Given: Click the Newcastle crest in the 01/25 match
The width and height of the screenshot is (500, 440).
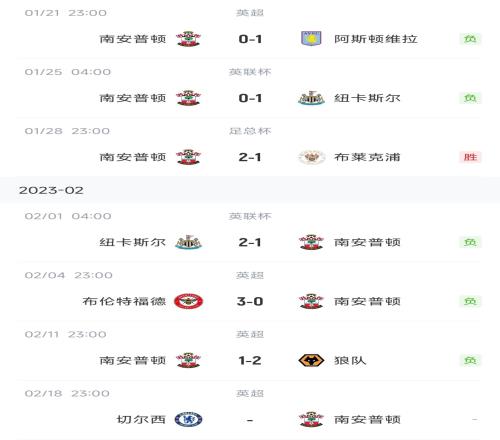Looking at the screenshot, I should [x=311, y=98].
